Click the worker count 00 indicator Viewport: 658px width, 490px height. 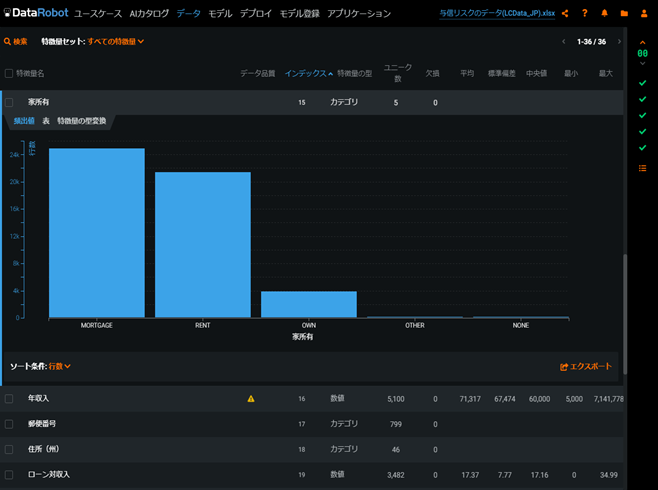click(642, 53)
